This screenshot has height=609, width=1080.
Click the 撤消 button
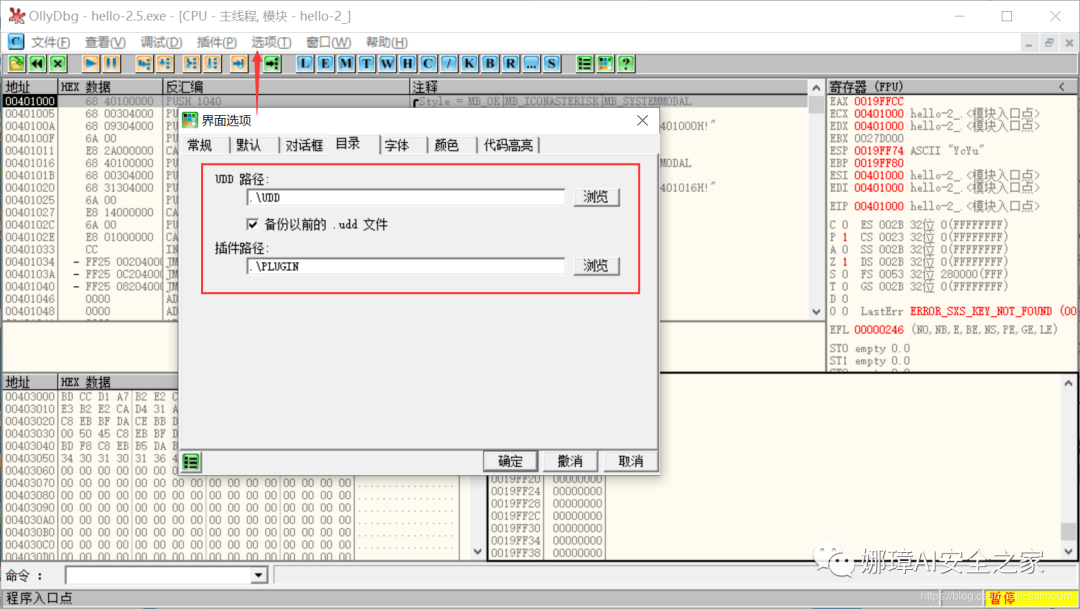(x=570, y=462)
